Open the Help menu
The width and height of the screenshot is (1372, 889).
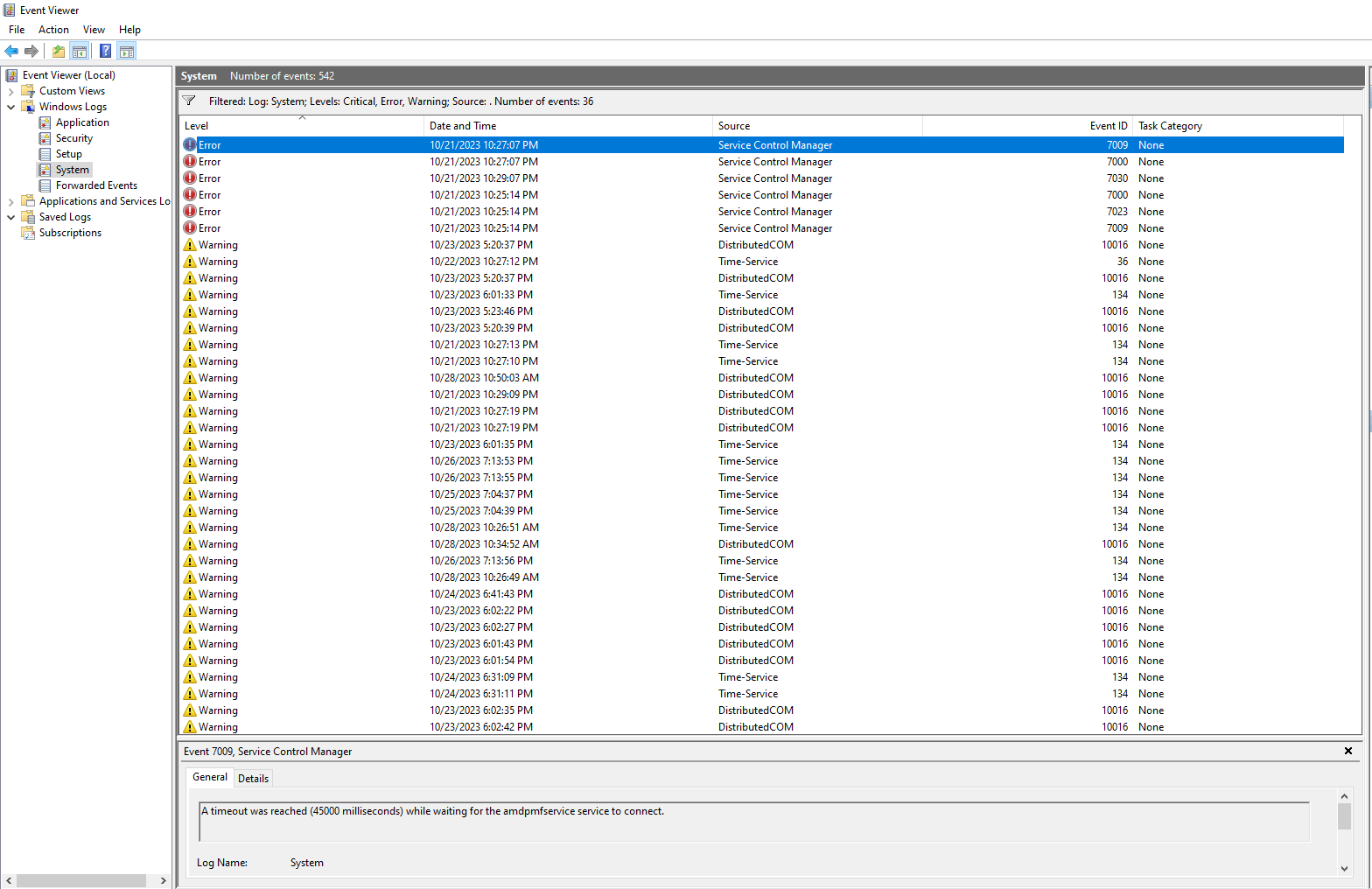pos(129,30)
